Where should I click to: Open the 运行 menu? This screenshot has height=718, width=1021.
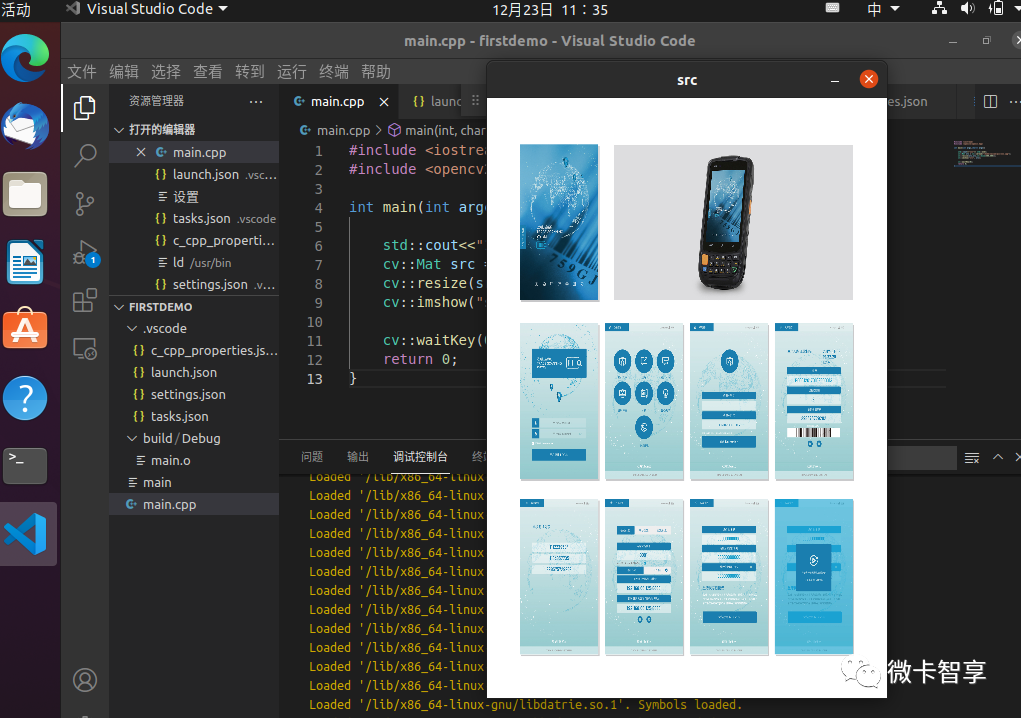coord(292,72)
